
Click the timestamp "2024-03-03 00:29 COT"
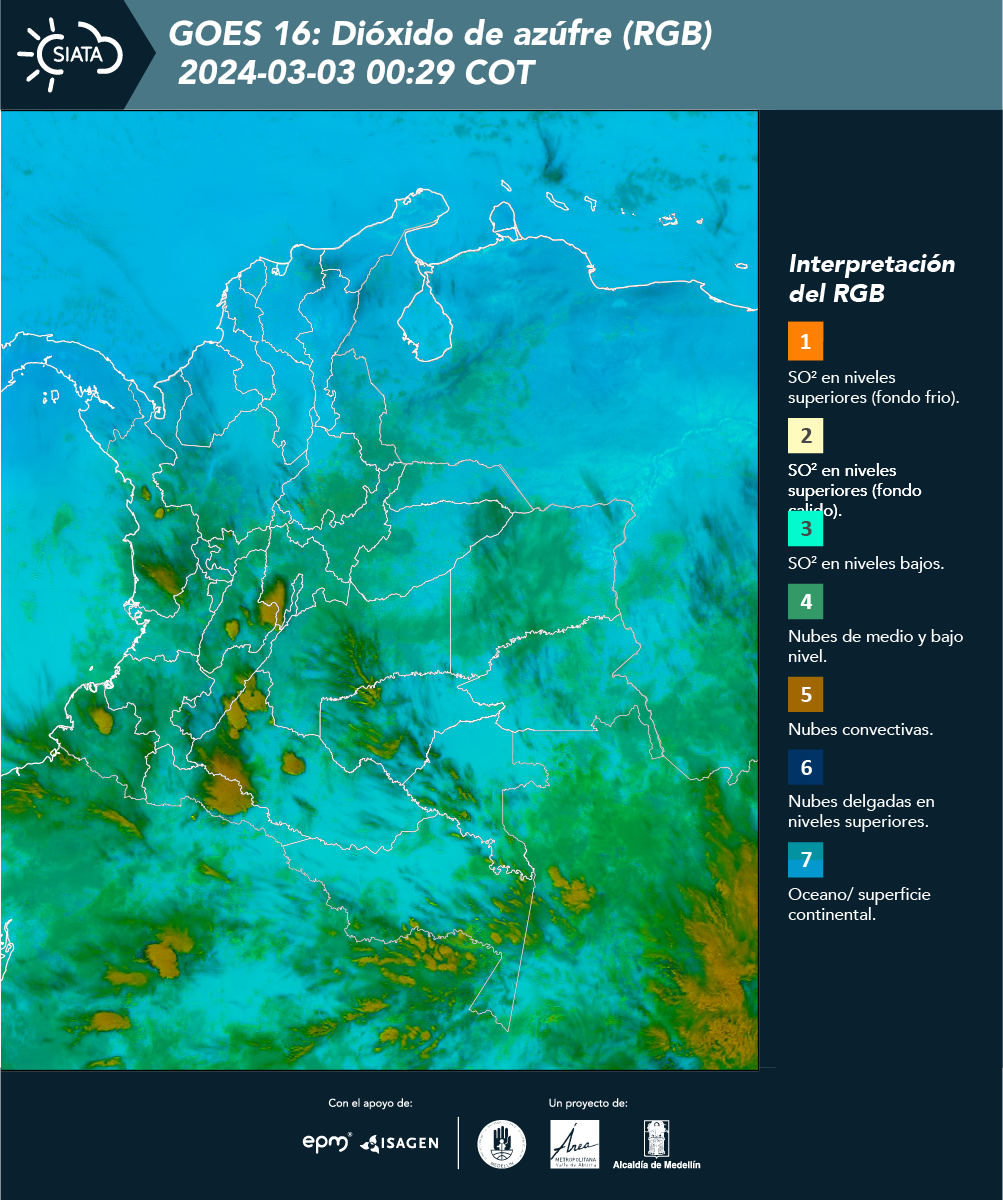point(356,73)
